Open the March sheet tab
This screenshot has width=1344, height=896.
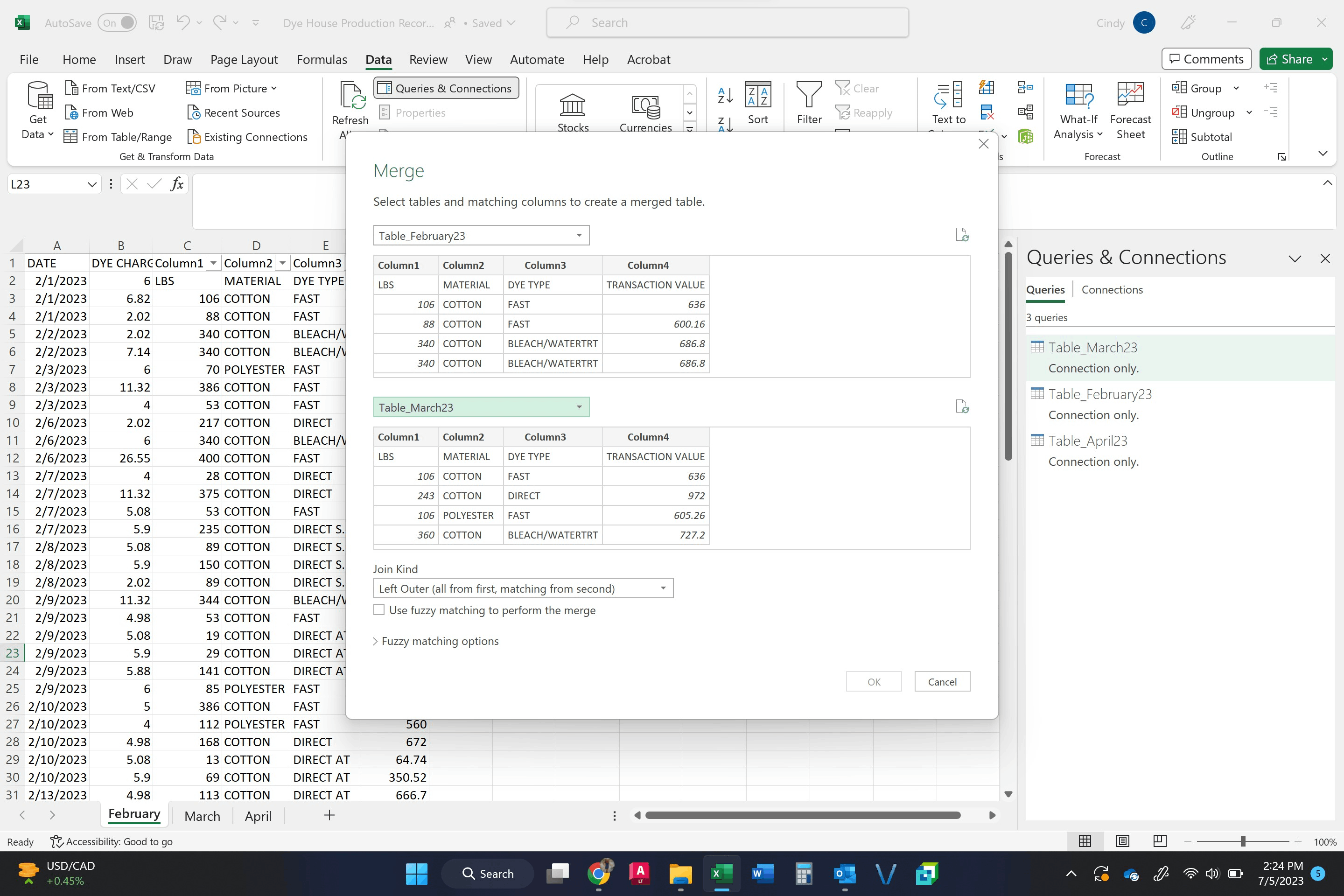(202, 816)
